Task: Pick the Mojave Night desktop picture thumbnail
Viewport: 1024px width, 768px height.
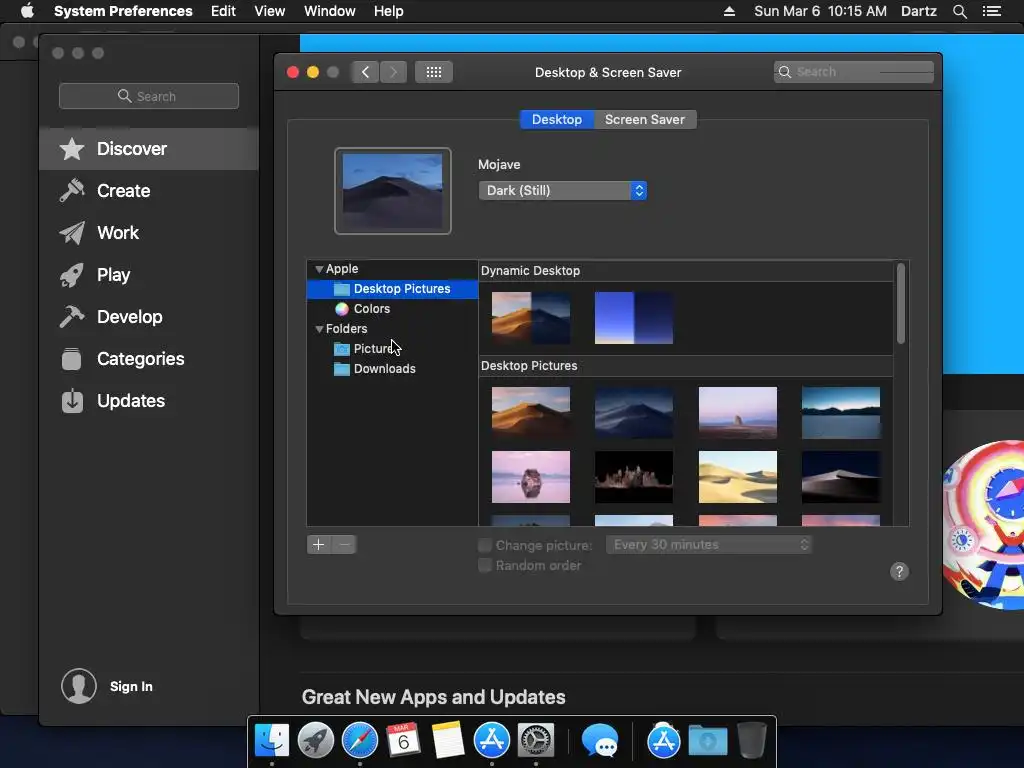Action: point(633,413)
